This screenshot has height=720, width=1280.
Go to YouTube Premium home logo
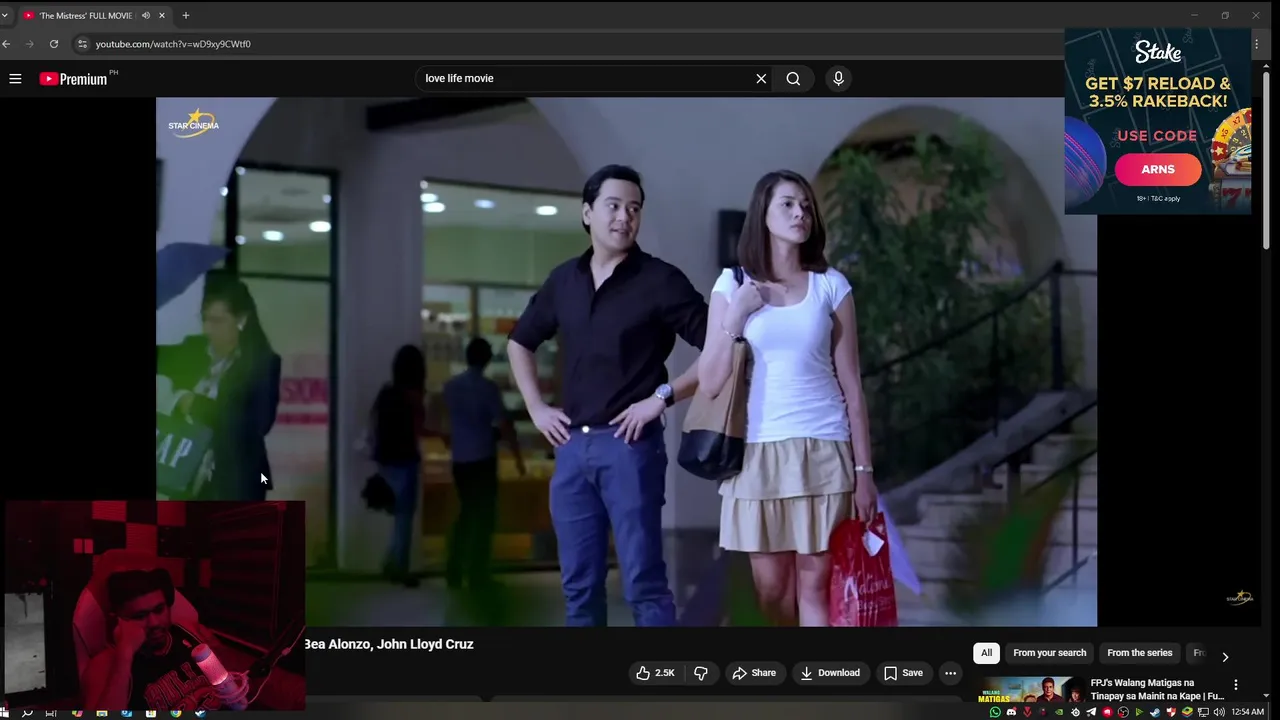coord(73,78)
